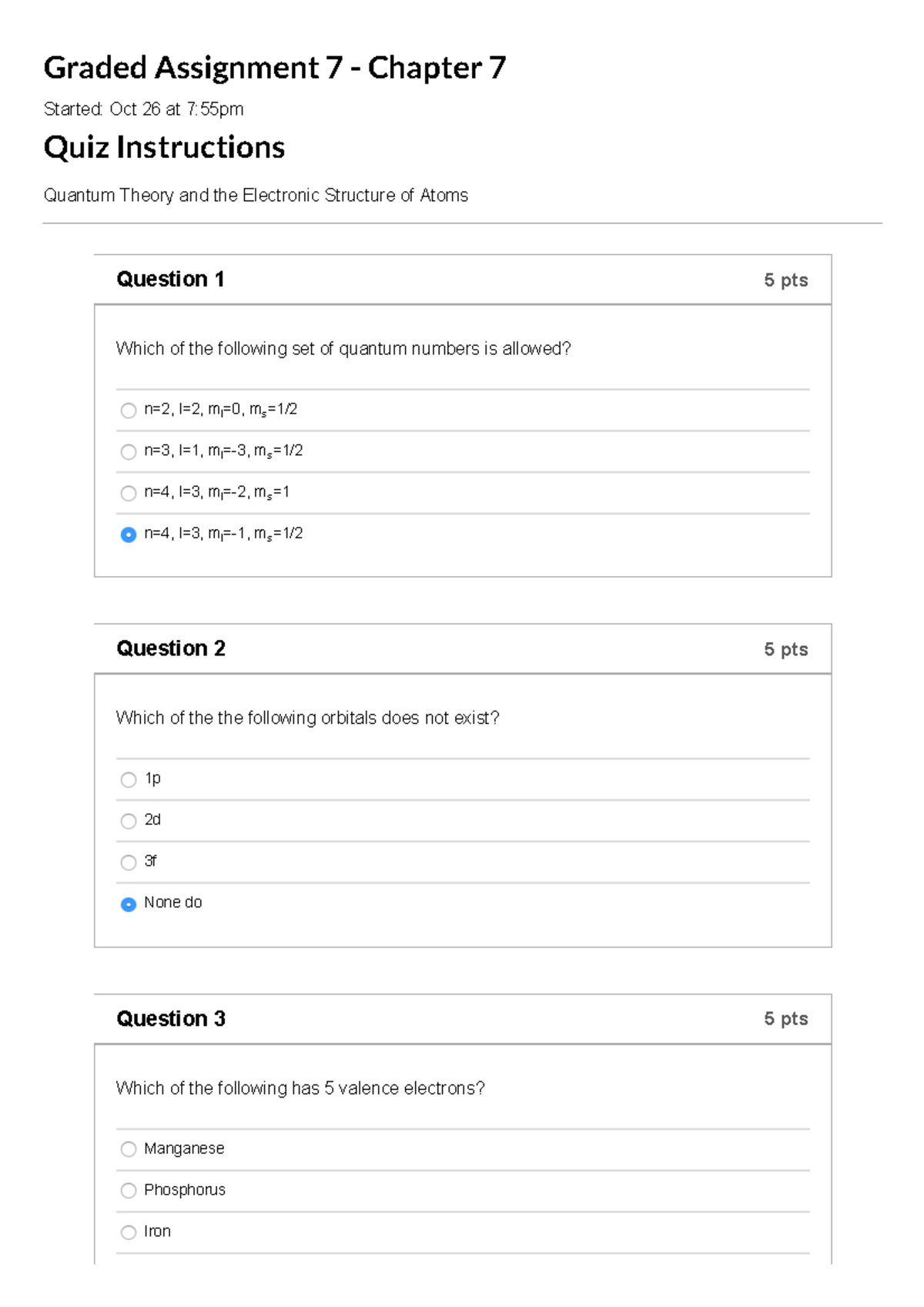The width and height of the screenshot is (924, 1307).
Task: Click the Graded Assignment 7 title
Action: (273, 68)
